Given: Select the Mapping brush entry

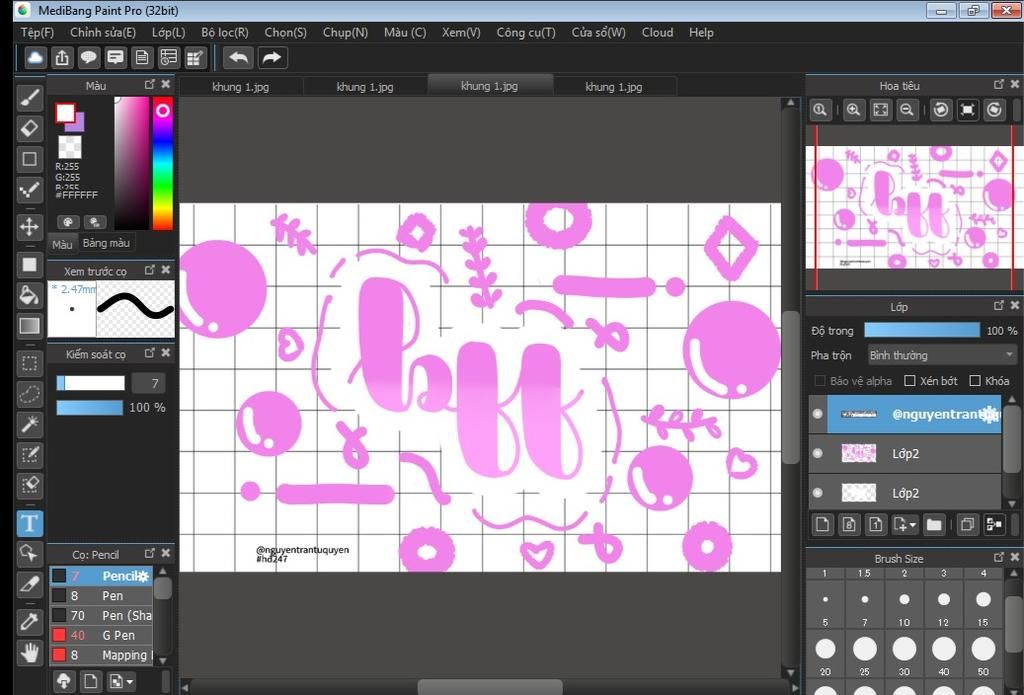Looking at the screenshot, I should [101, 655].
